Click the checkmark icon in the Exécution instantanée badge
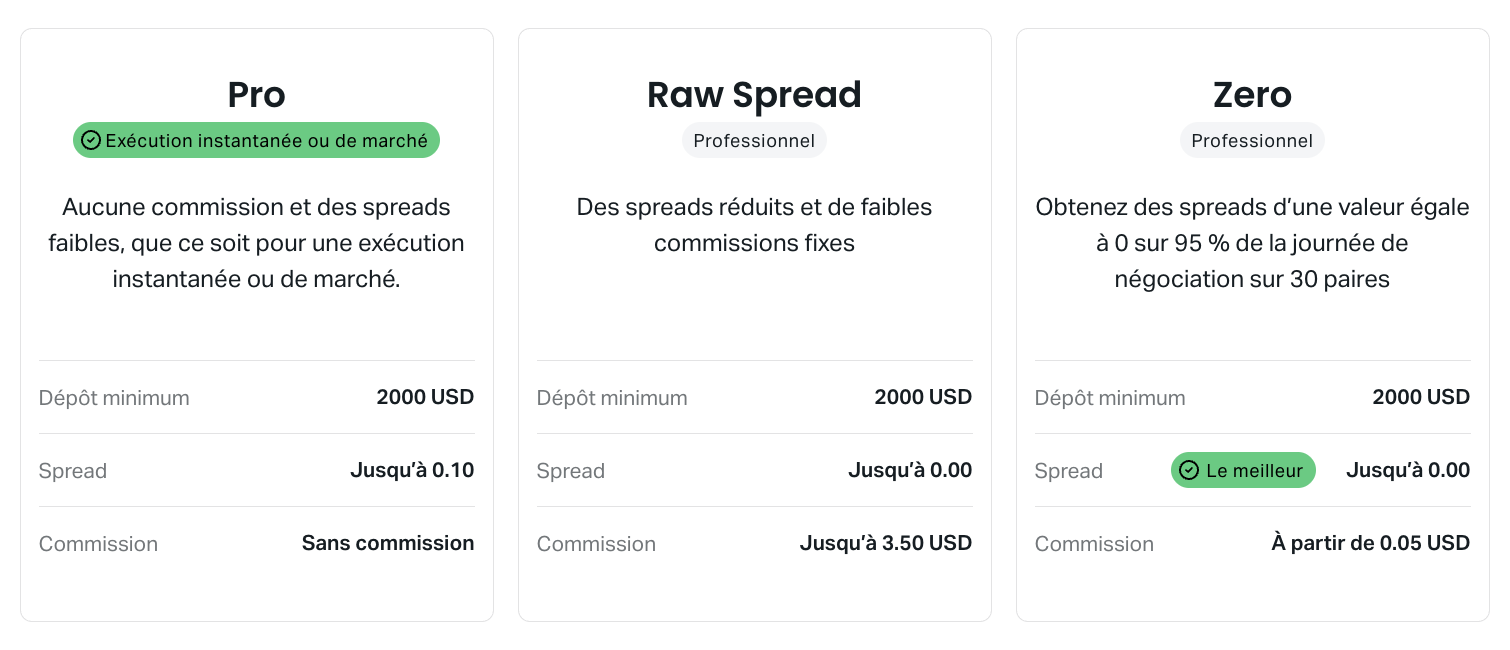This screenshot has height=650, width=1510. pos(91,141)
